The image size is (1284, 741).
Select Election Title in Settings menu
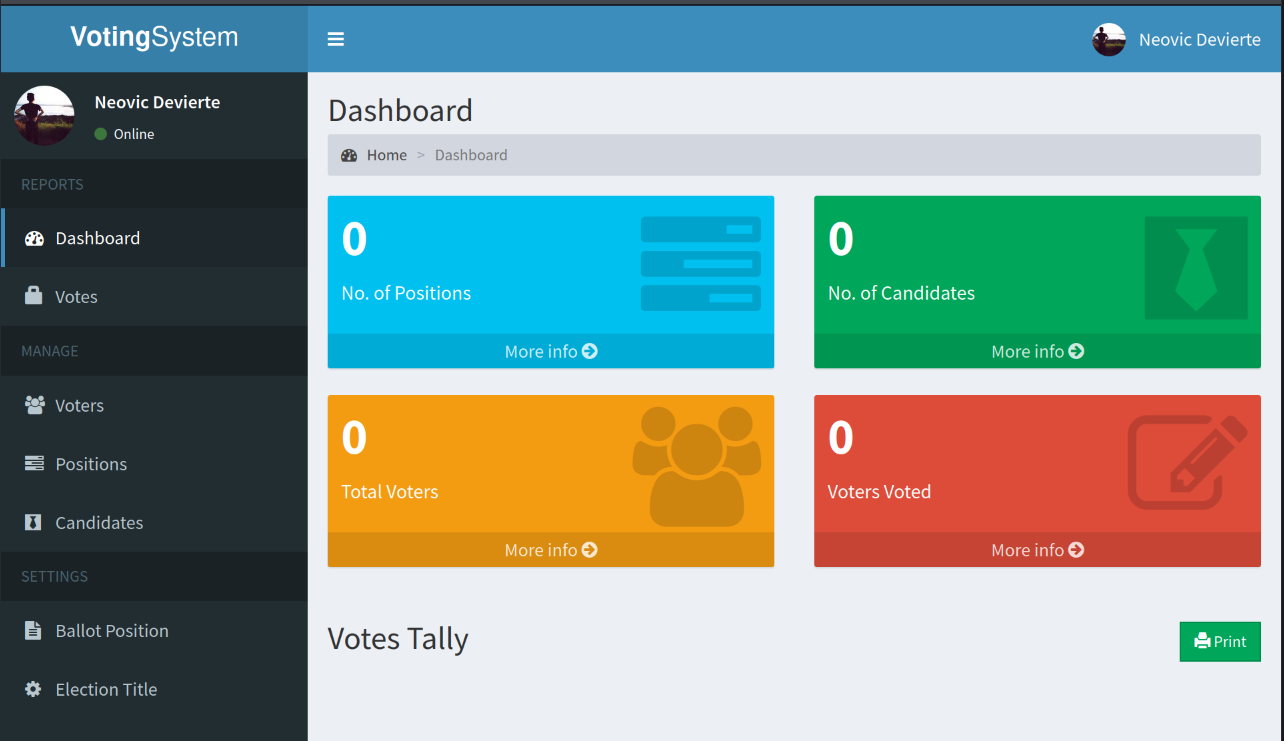106,690
